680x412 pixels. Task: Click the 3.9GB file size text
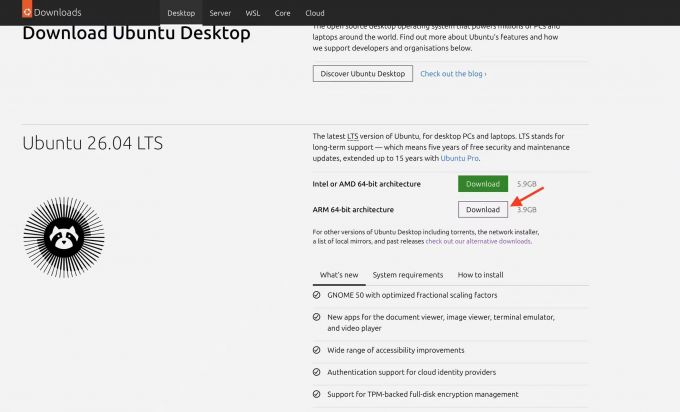[526, 209]
